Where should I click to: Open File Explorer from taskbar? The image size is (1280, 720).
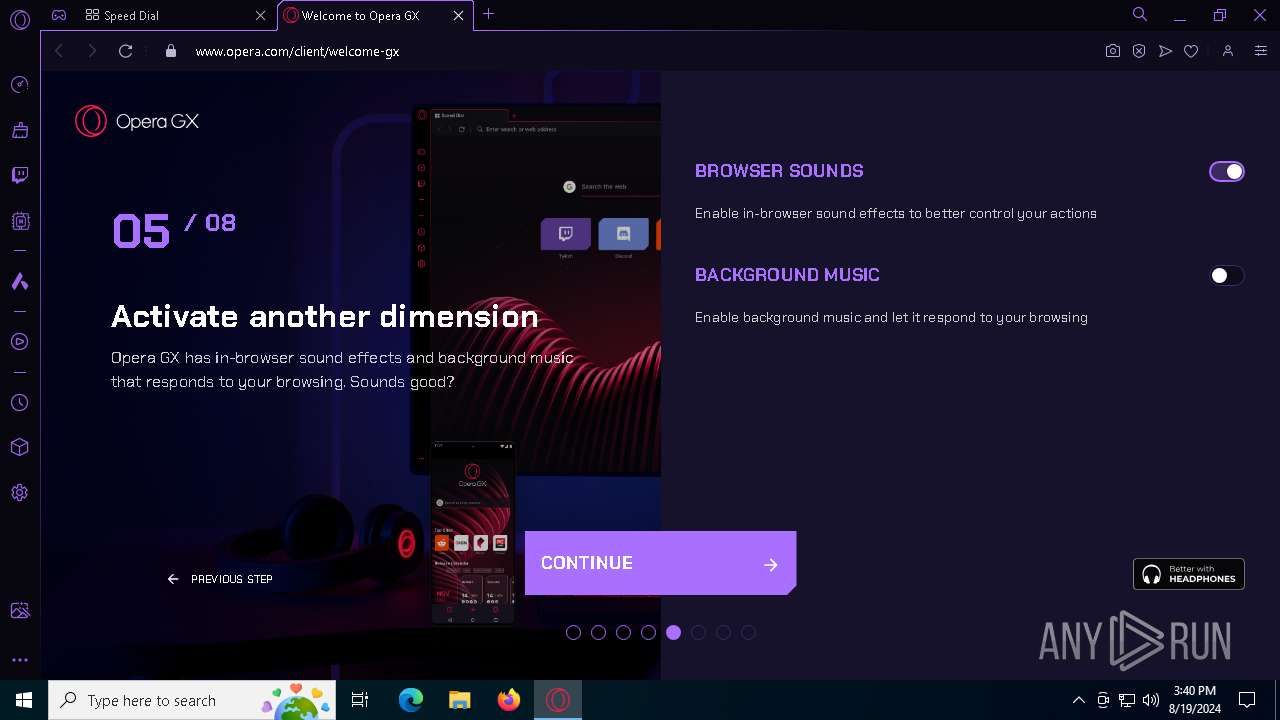click(460, 700)
